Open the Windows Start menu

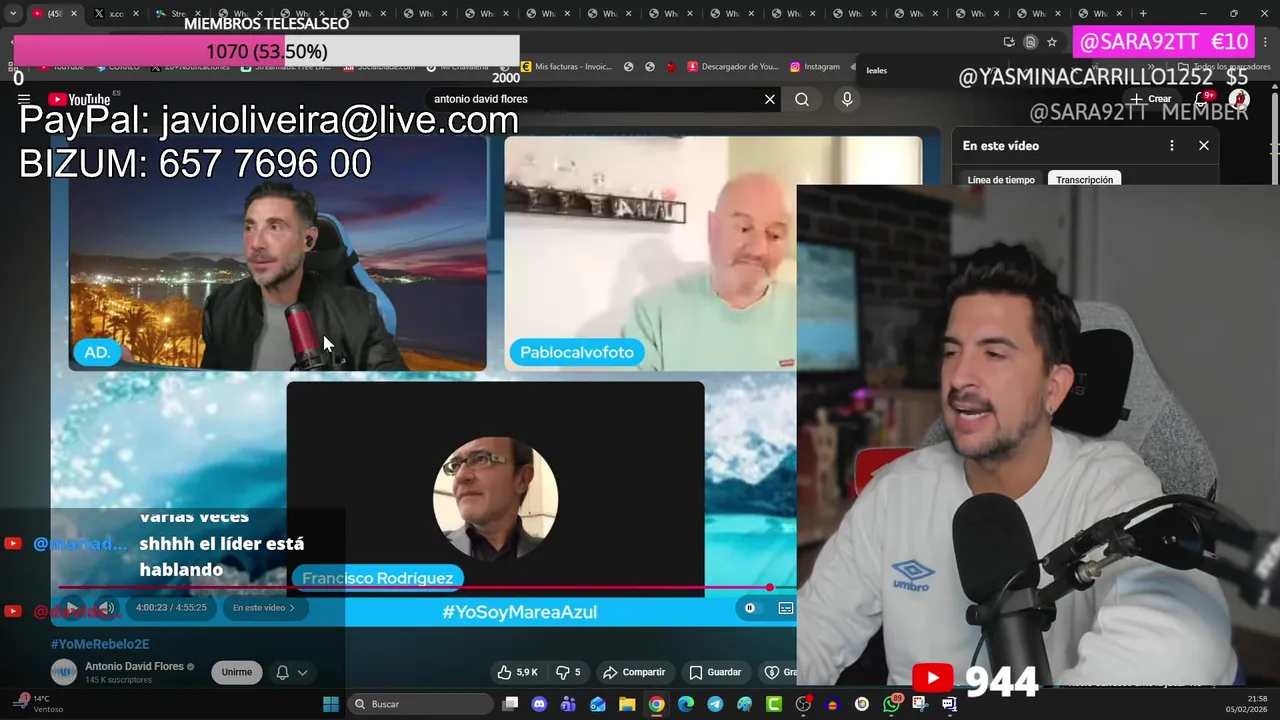(331, 704)
